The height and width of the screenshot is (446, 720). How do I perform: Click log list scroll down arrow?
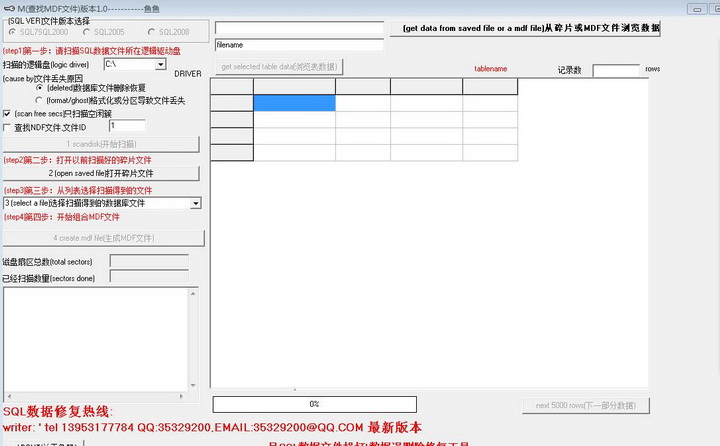pos(193,385)
